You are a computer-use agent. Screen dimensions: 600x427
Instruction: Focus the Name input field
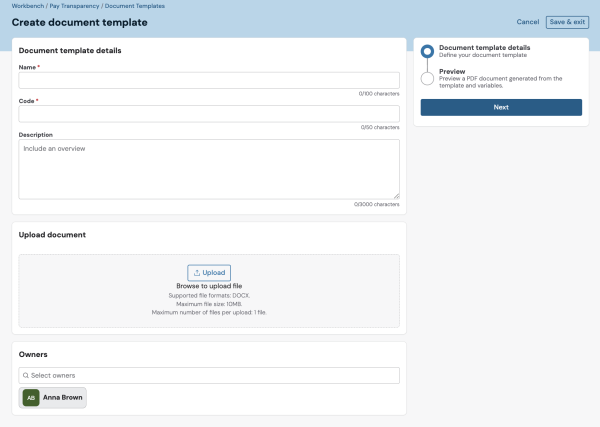tap(209, 80)
